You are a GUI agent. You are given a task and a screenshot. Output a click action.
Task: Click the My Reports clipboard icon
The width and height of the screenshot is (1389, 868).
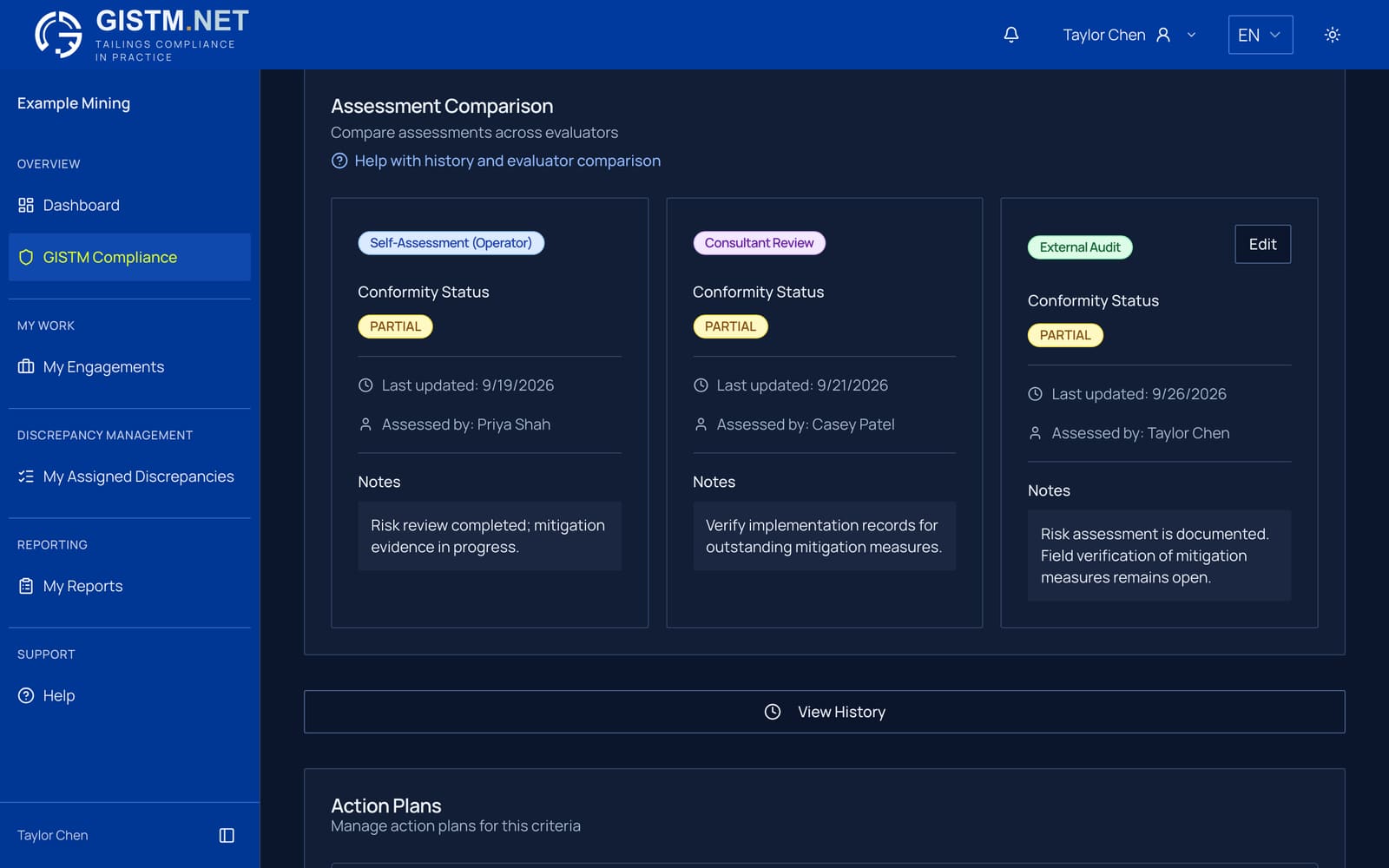tap(26, 586)
